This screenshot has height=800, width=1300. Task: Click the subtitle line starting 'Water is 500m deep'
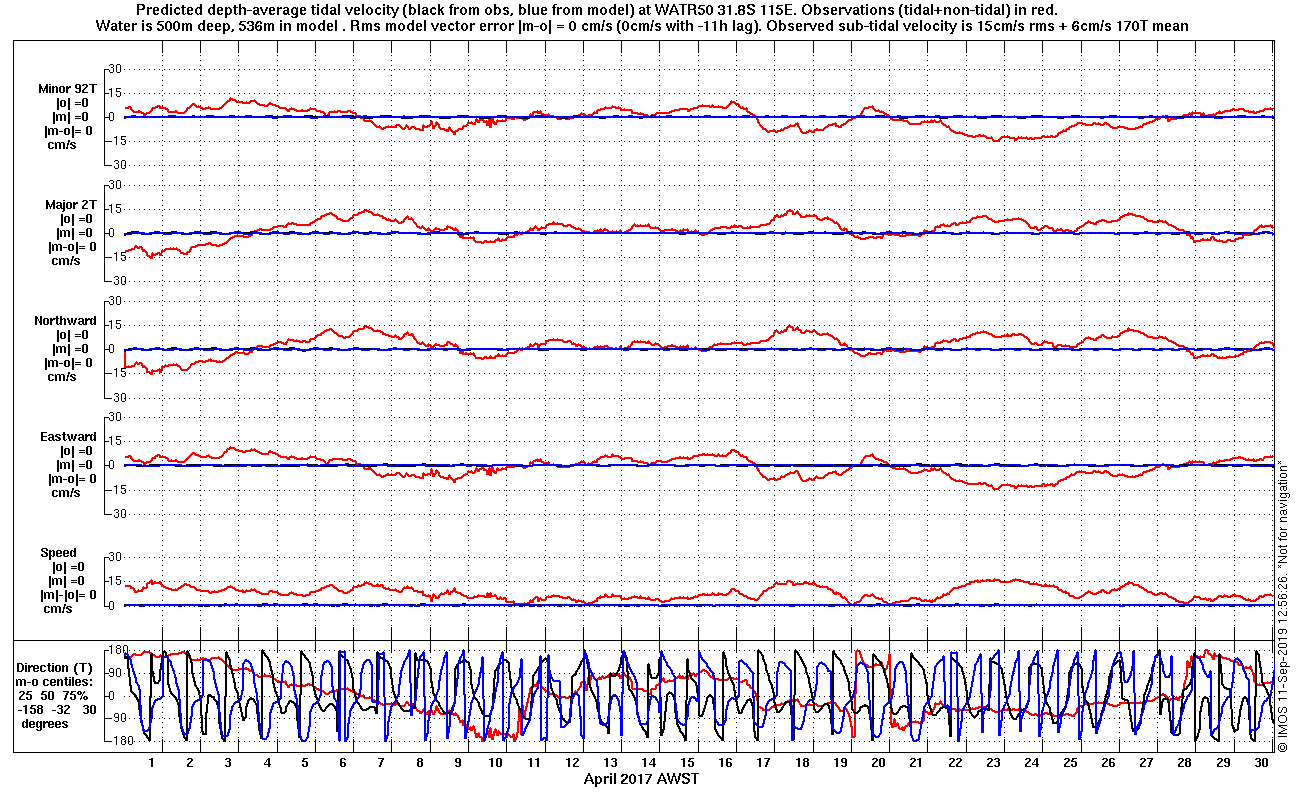click(x=642, y=26)
